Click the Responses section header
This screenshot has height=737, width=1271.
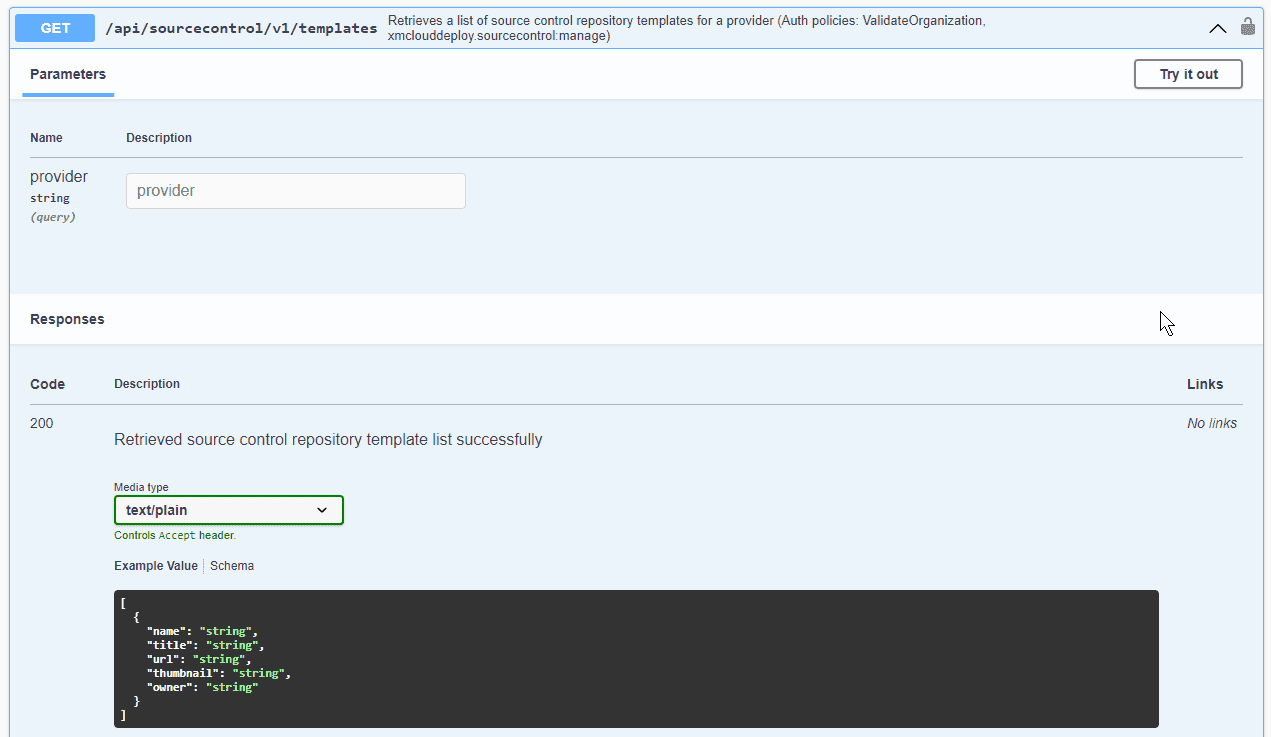pos(67,319)
